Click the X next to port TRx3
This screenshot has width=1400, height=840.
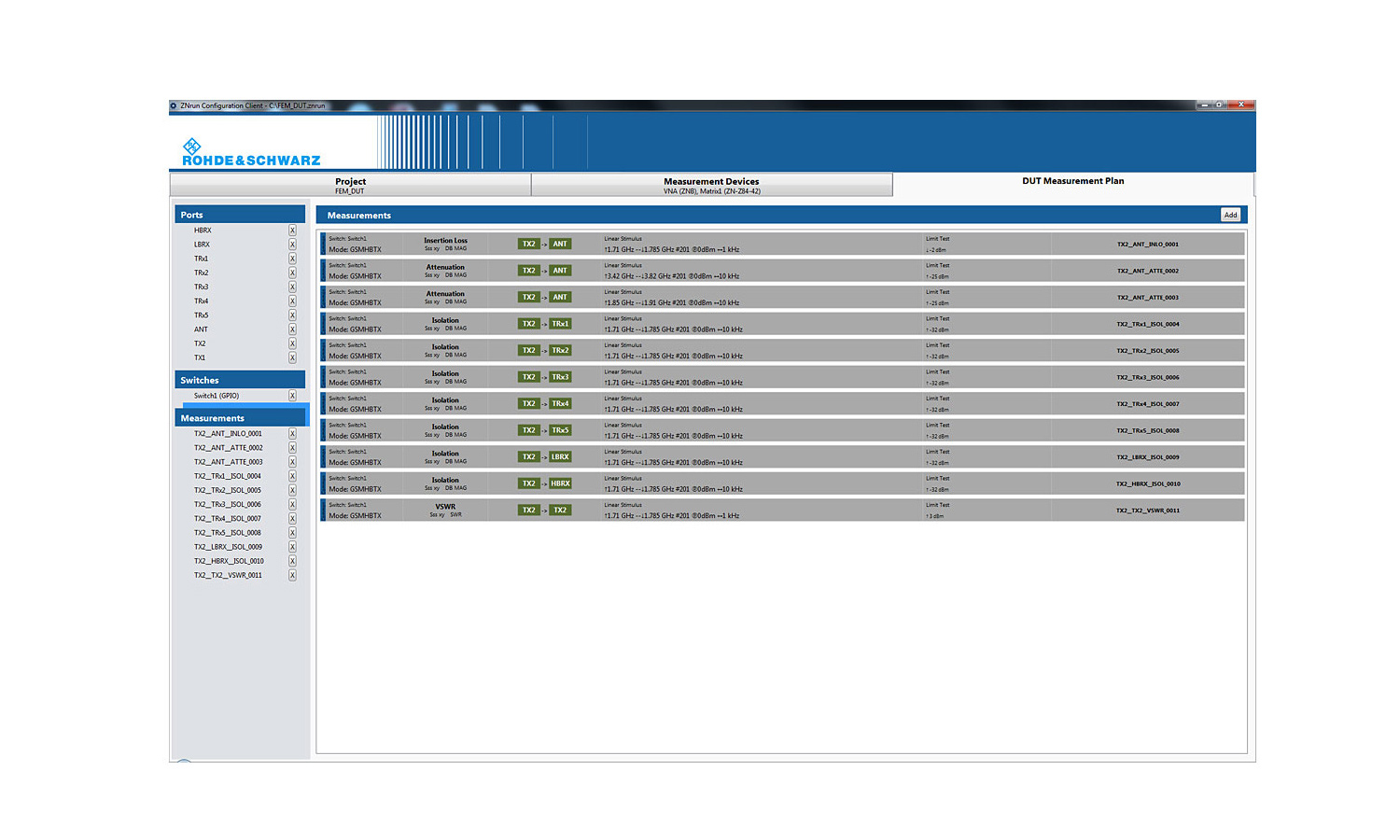click(292, 287)
